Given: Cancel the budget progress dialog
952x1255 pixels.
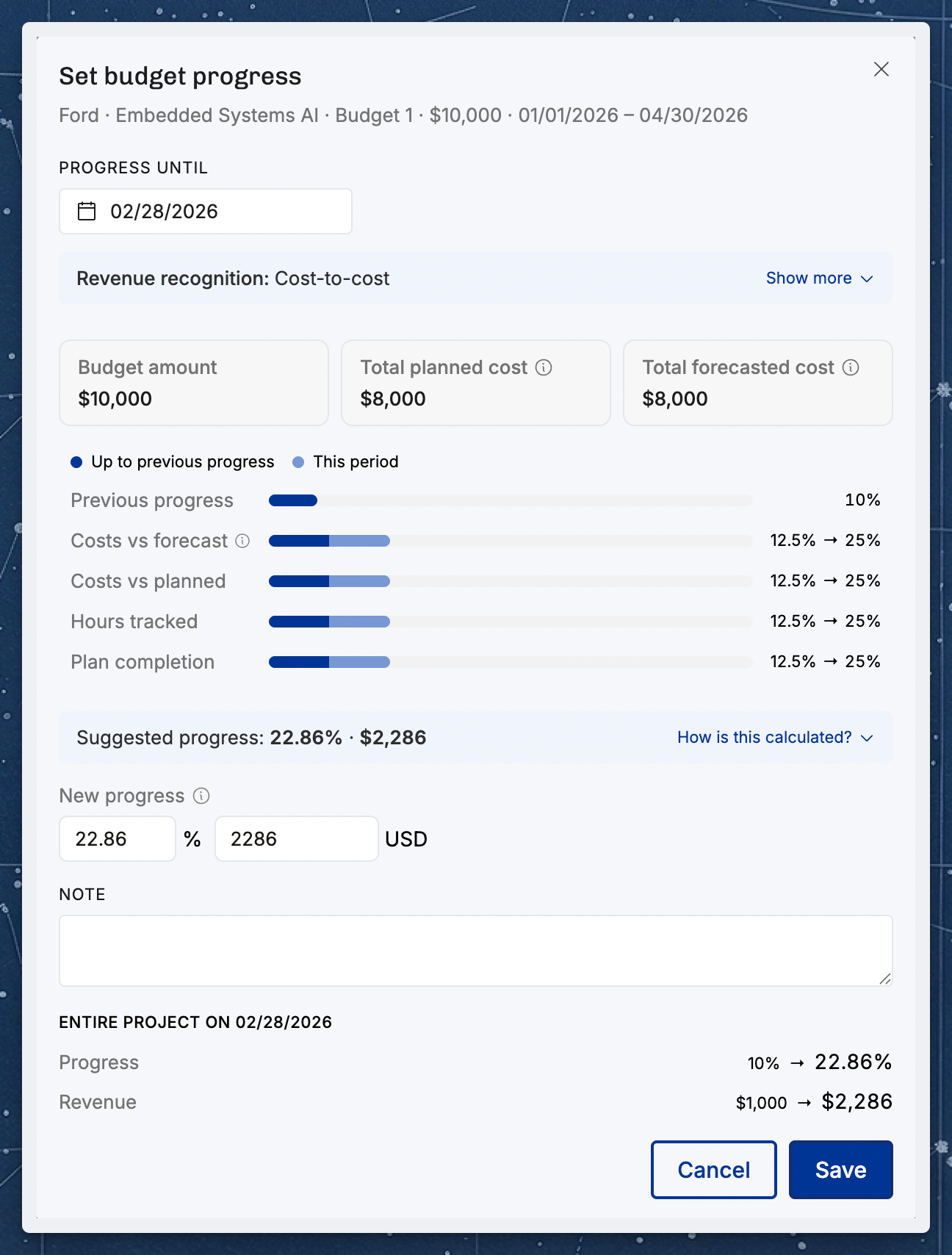Looking at the screenshot, I should click(x=714, y=1170).
